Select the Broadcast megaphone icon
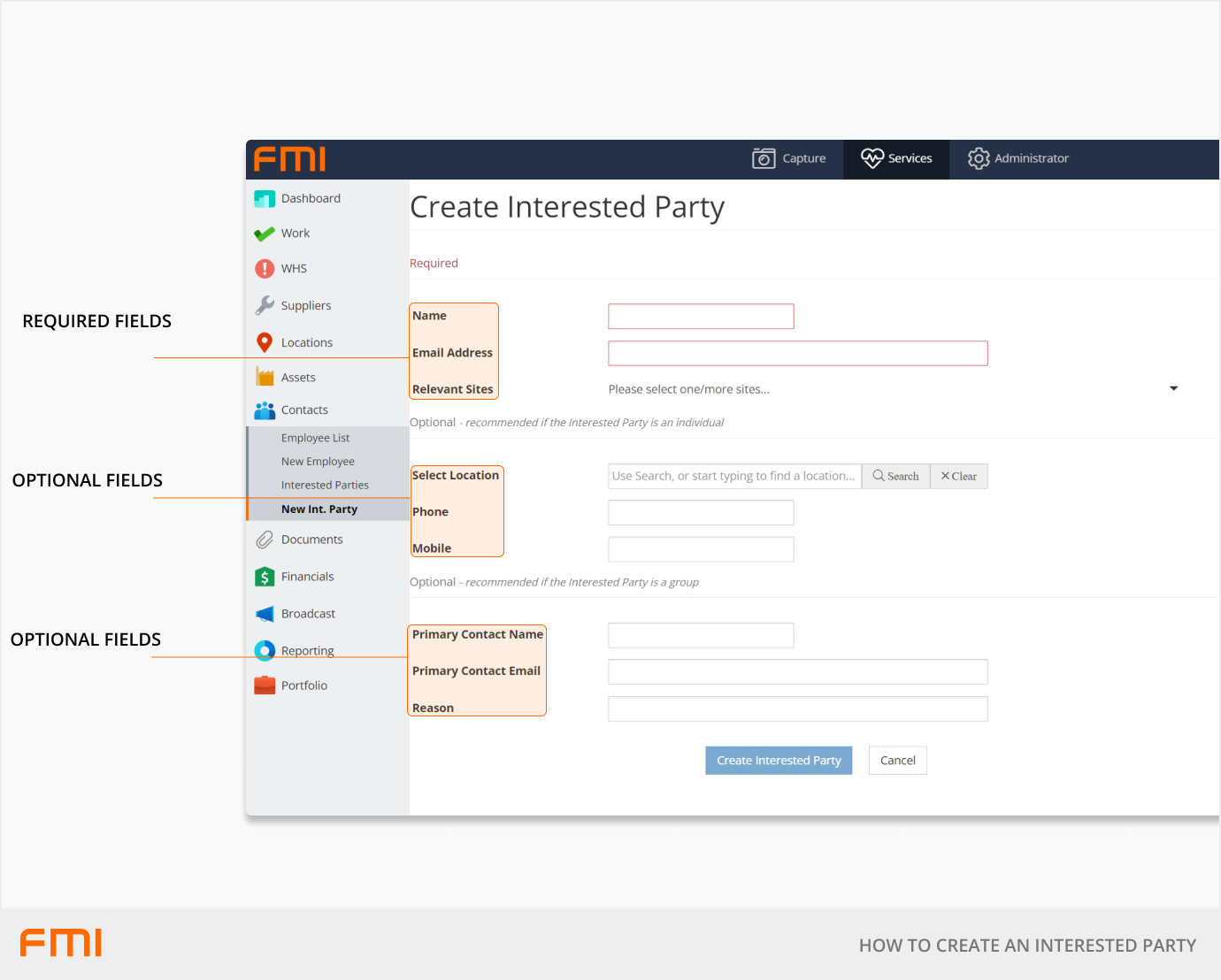Viewport: 1221px width, 980px height. (264, 614)
